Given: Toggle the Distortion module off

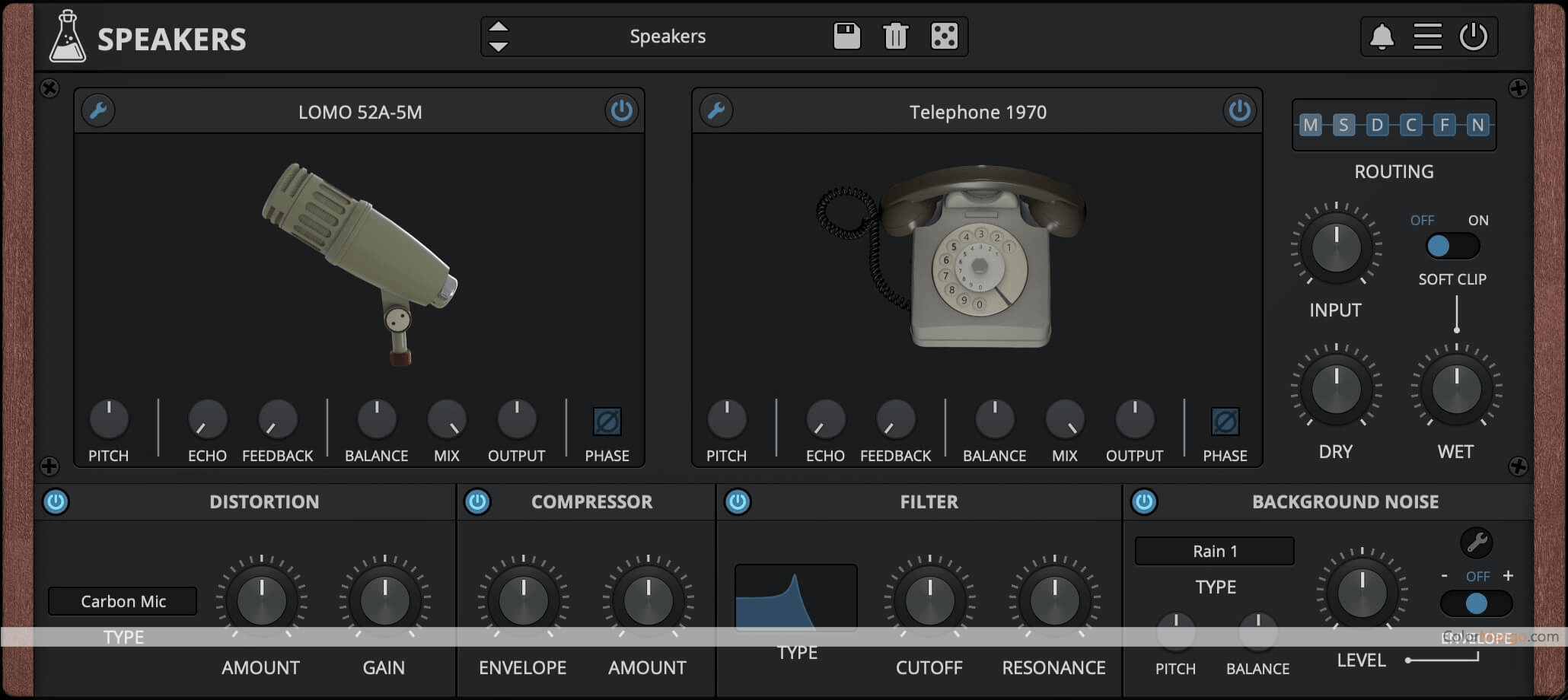Looking at the screenshot, I should point(54,501).
